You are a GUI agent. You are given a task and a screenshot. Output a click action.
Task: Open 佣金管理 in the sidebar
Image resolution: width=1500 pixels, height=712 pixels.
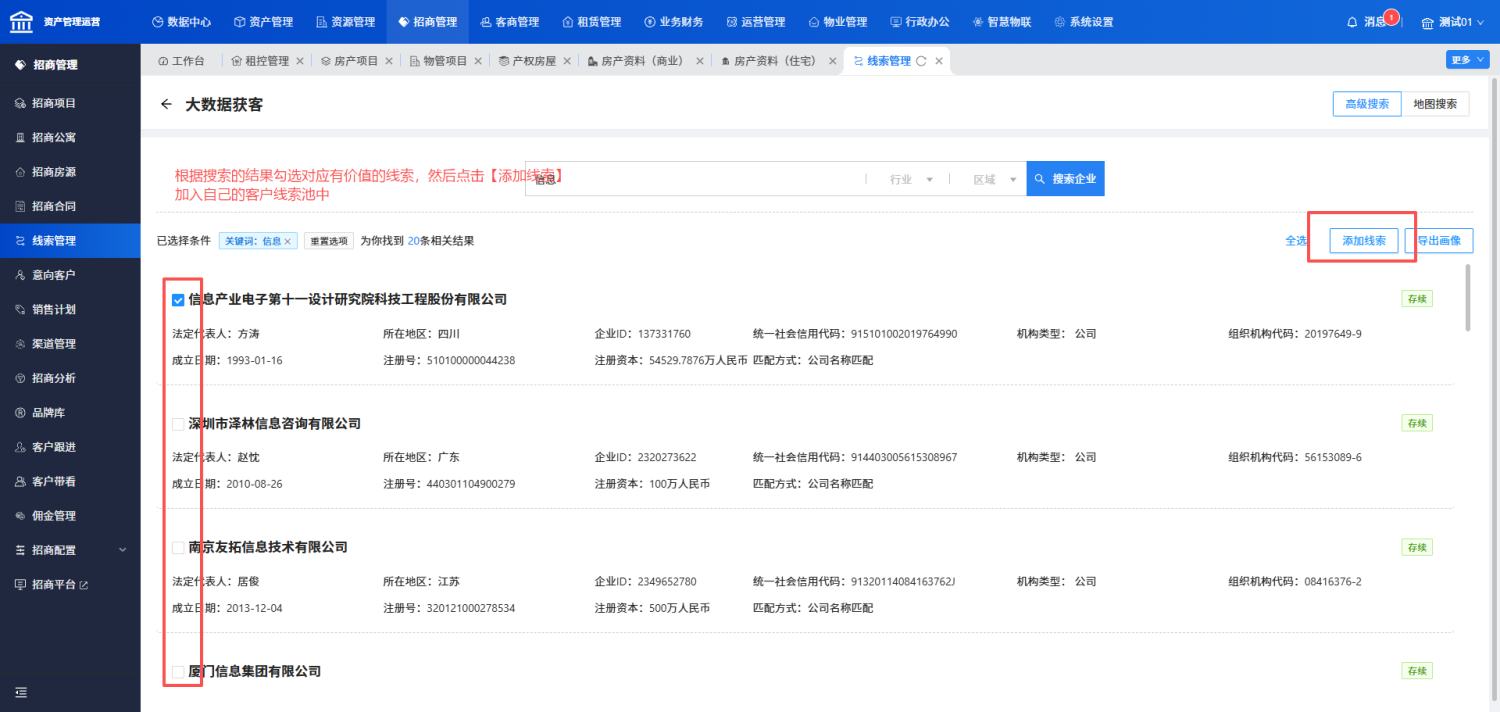point(70,516)
